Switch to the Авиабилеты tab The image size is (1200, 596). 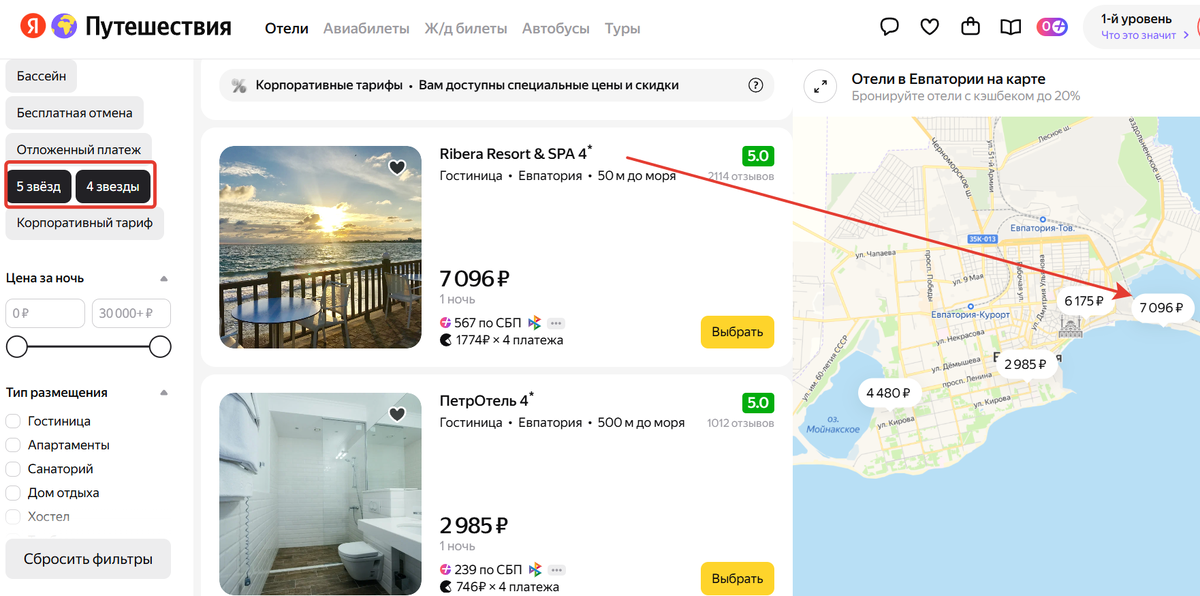(366, 28)
